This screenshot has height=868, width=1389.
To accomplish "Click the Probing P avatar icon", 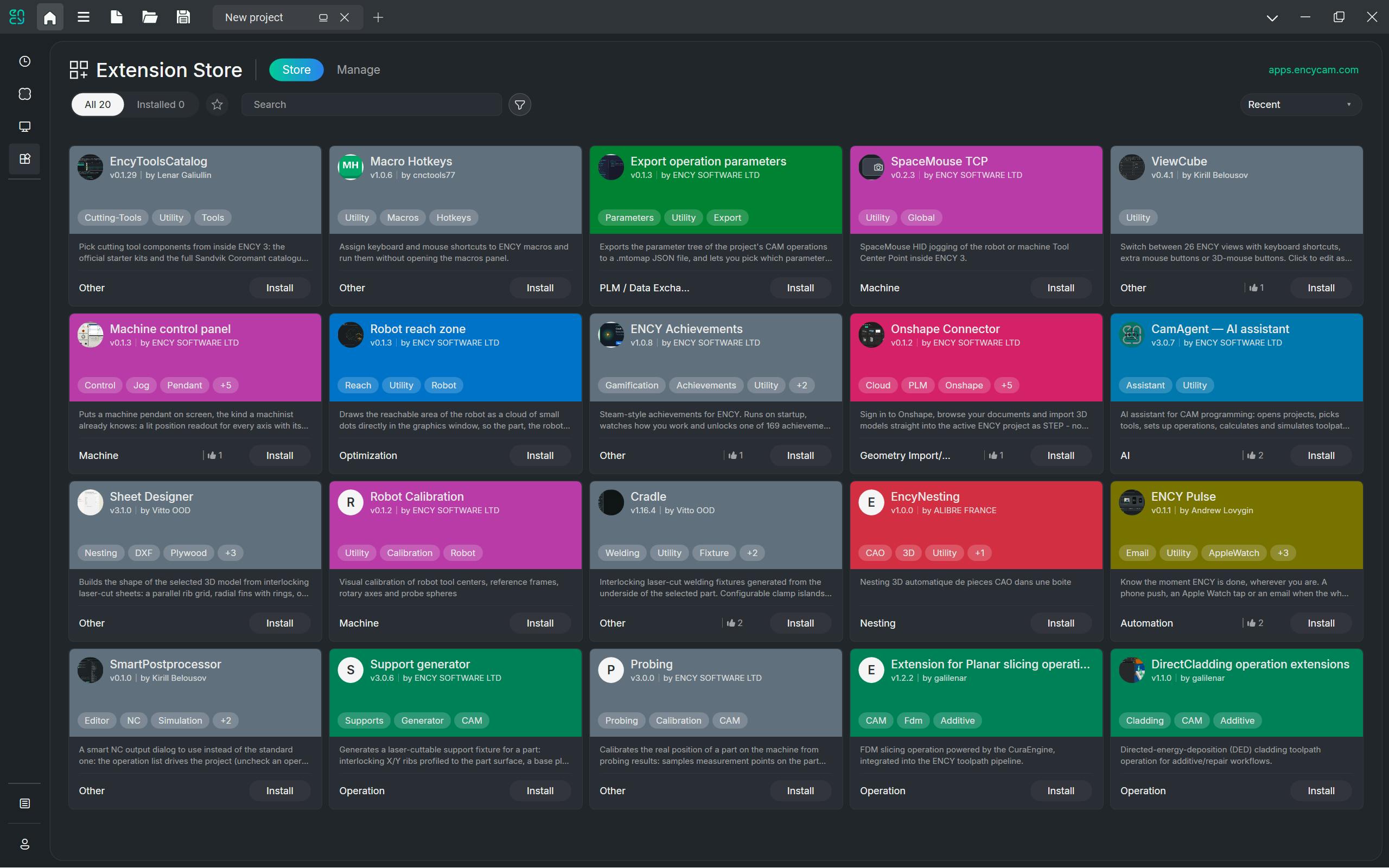I will point(611,670).
